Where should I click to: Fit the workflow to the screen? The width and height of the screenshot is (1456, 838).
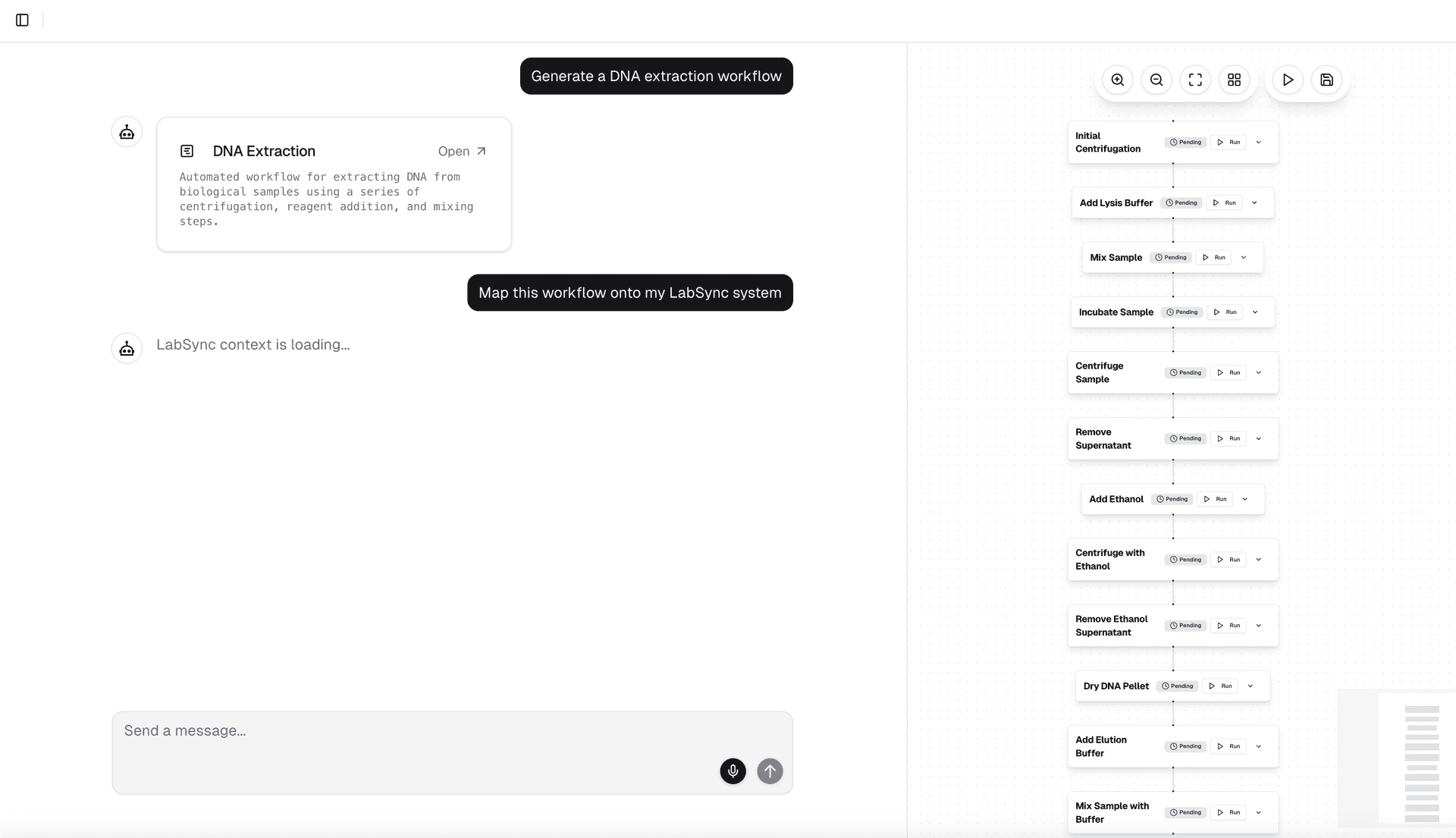(x=1195, y=79)
